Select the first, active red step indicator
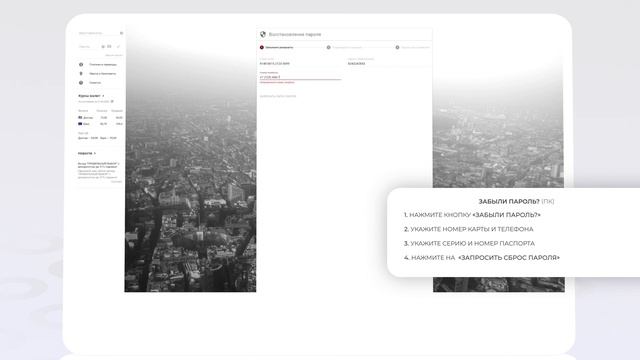This screenshot has width=640, height=360. [262, 47]
